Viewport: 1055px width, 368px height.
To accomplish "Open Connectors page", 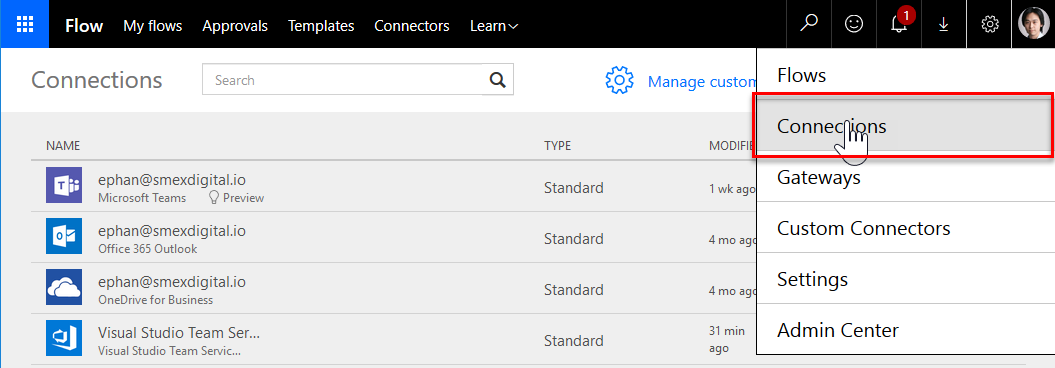I will pyautogui.click(x=412, y=26).
